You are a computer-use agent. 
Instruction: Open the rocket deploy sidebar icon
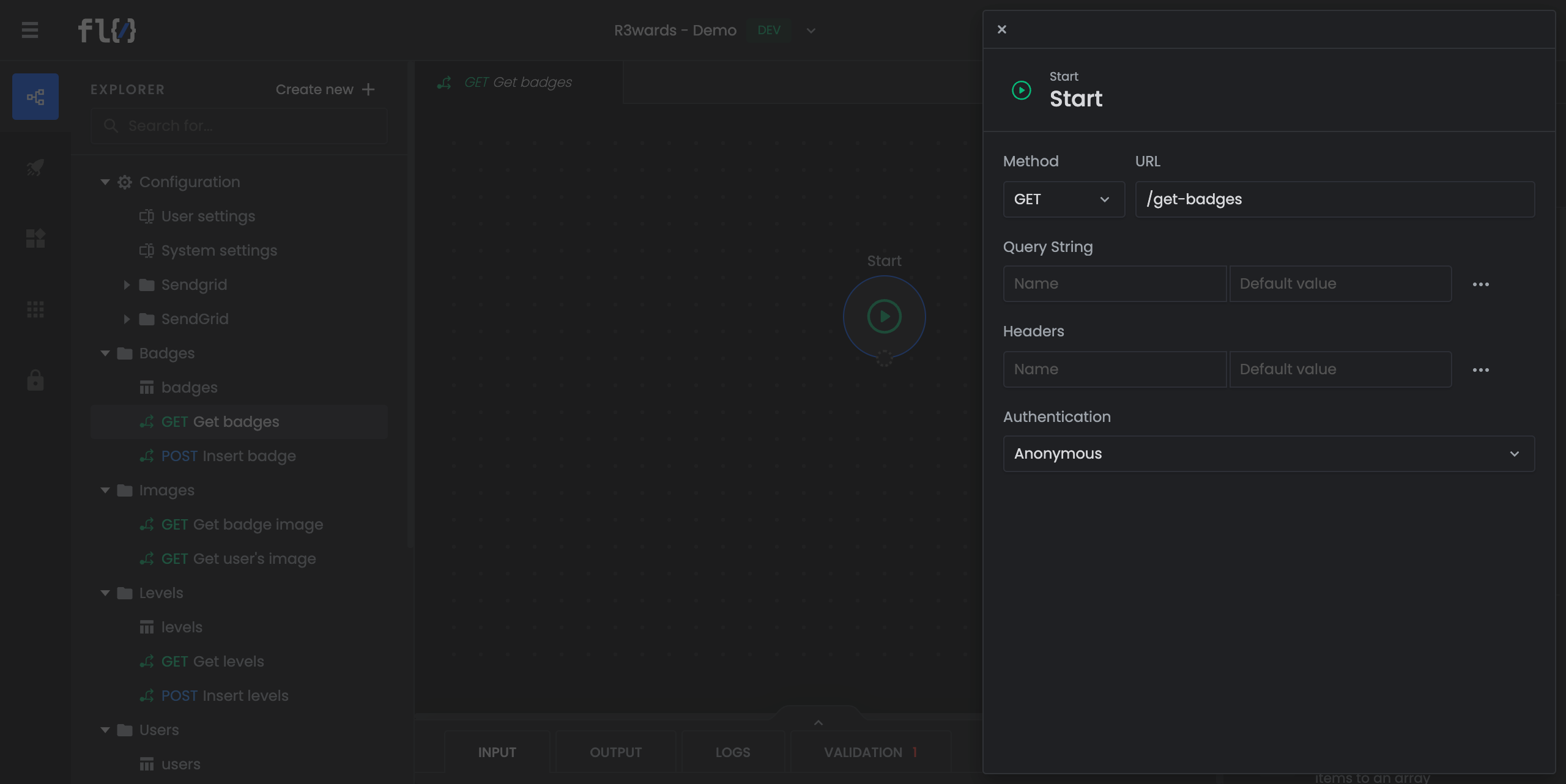click(x=35, y=167)
